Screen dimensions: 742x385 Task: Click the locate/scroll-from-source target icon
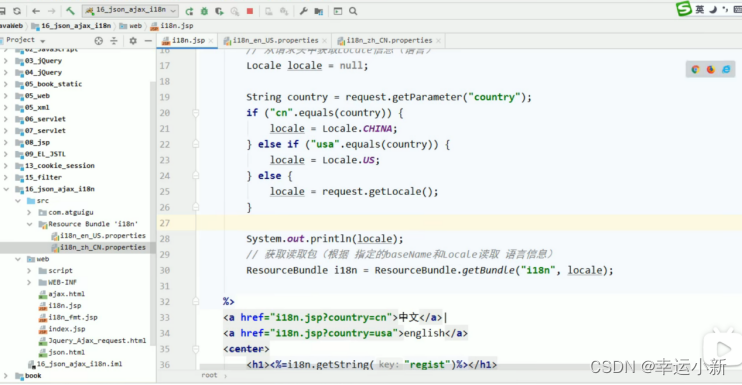coord(98,41)
